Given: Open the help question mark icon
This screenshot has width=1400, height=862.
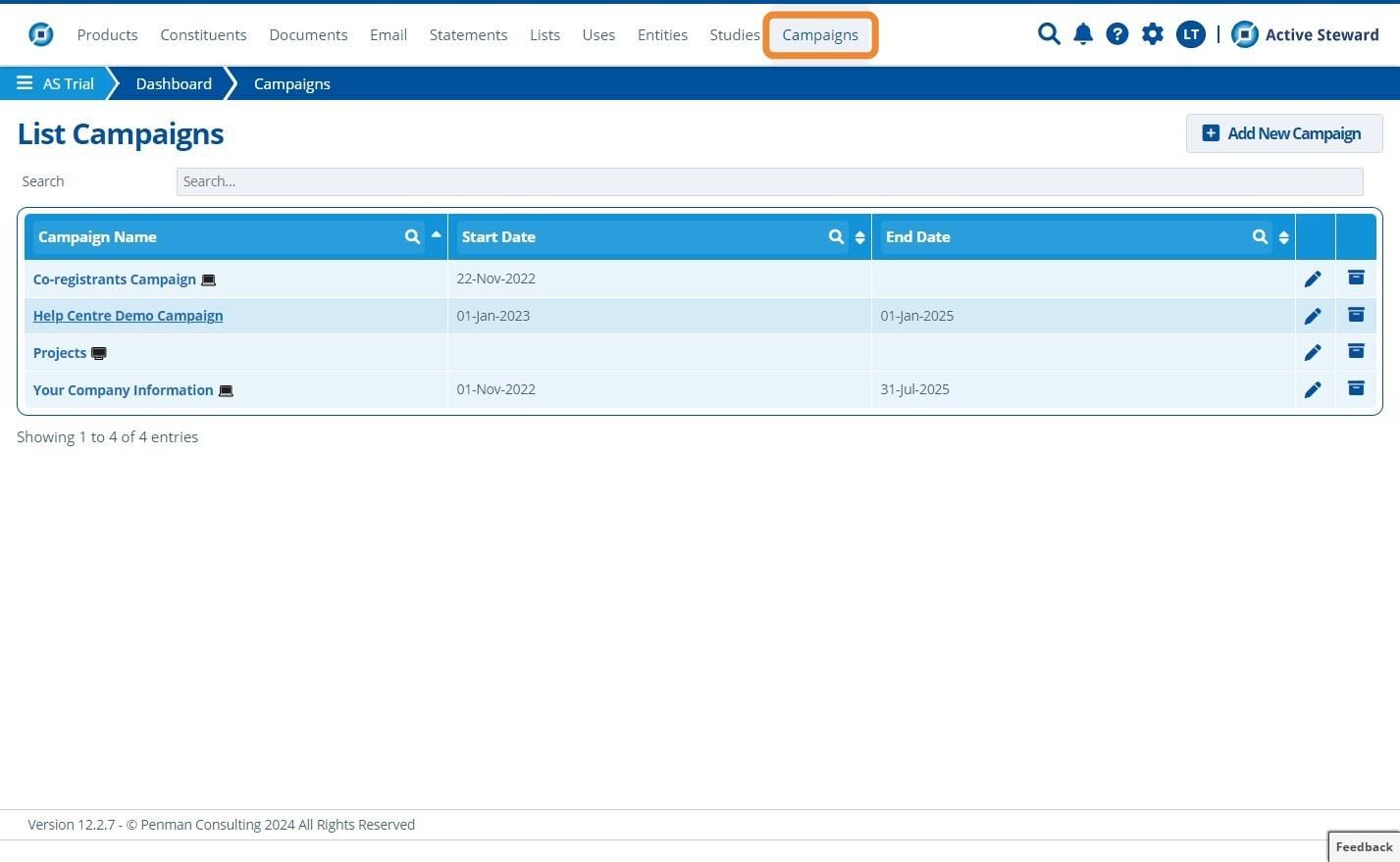Looking at the screenshot, I should click(x=1116, y=34).
